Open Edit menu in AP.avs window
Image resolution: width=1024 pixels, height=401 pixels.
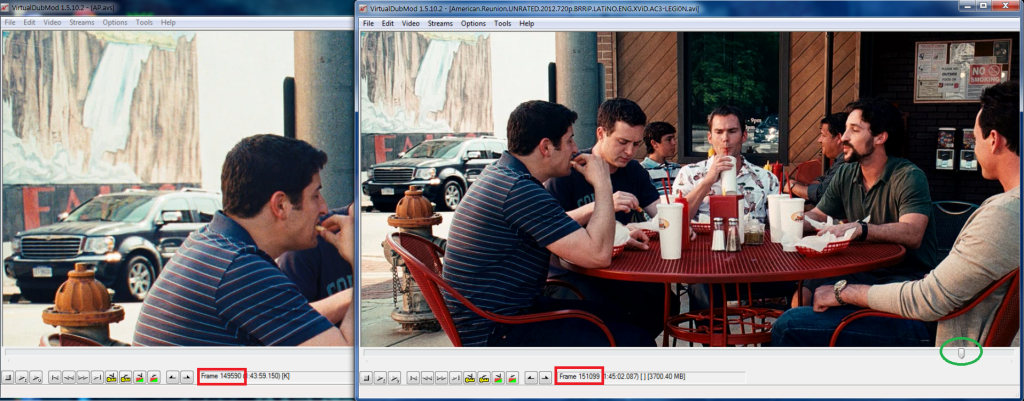(x=29, y=22)
